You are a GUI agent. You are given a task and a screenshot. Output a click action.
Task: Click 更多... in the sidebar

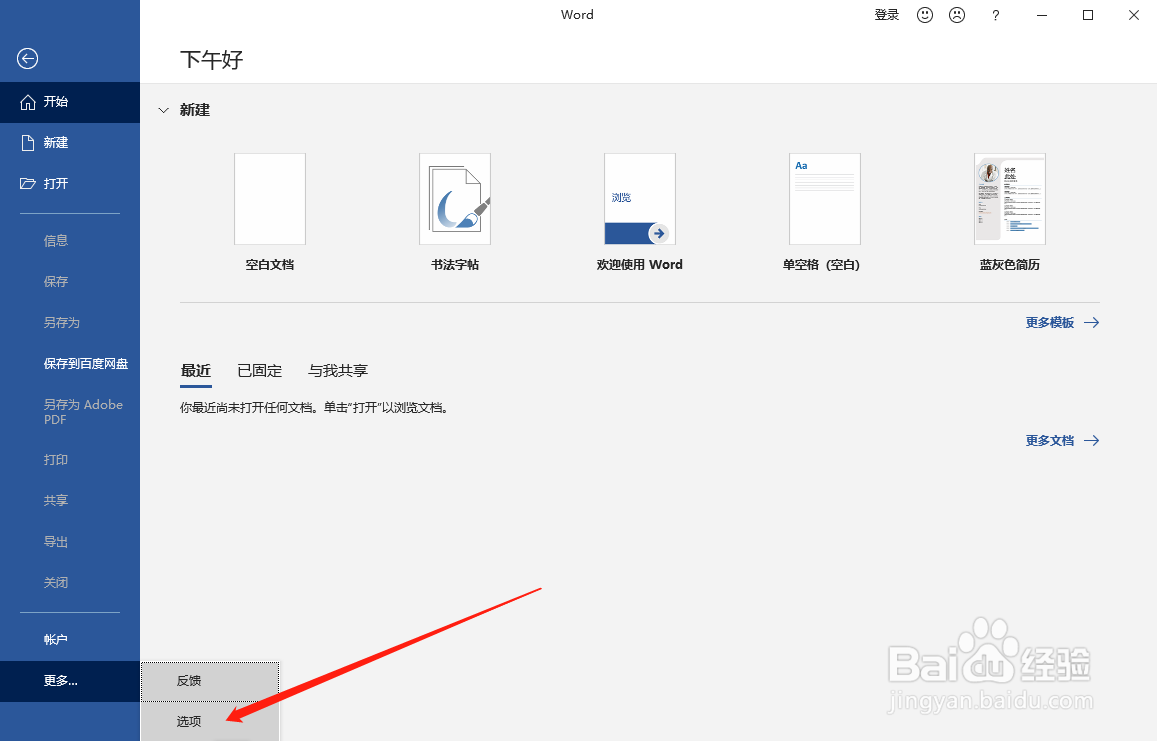(x=70, y=680)
